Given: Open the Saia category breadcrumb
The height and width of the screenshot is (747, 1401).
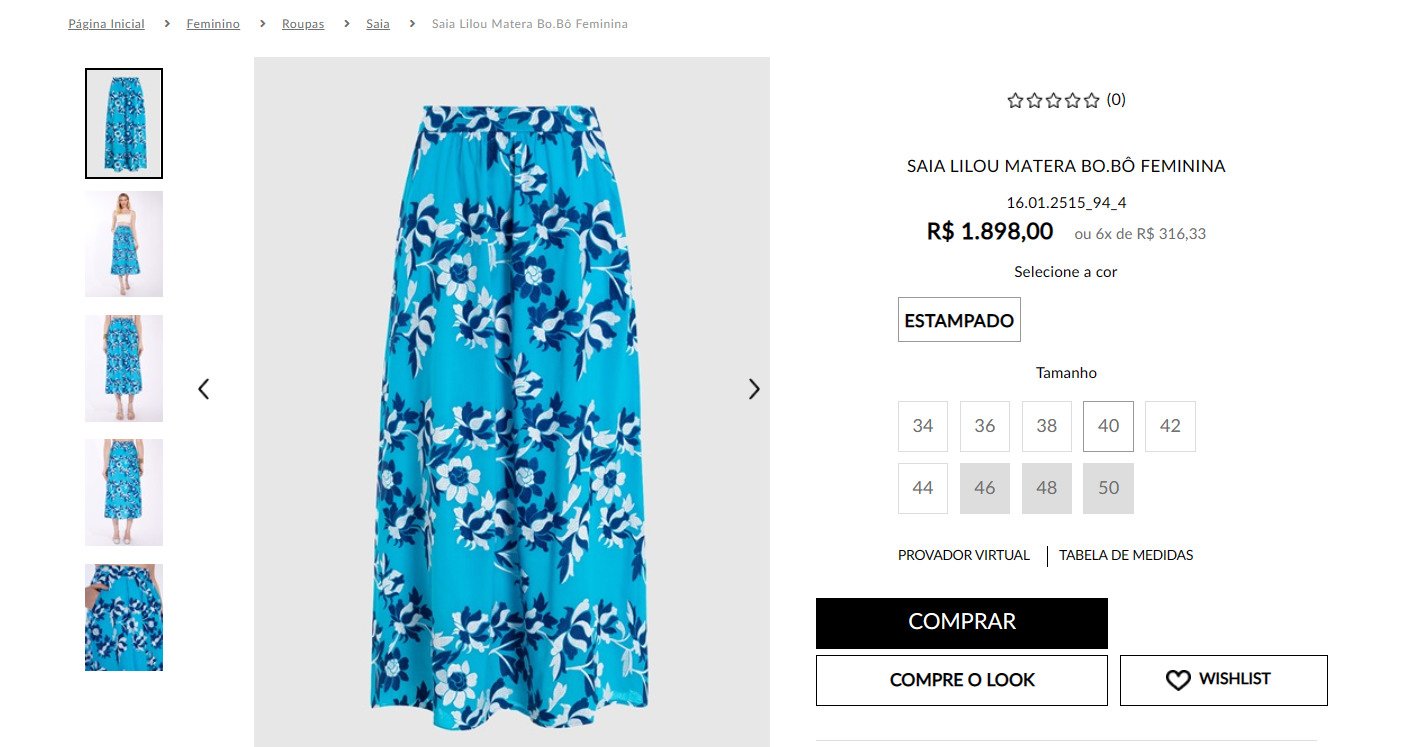Looking at the screenshot, I should point(378,24).
